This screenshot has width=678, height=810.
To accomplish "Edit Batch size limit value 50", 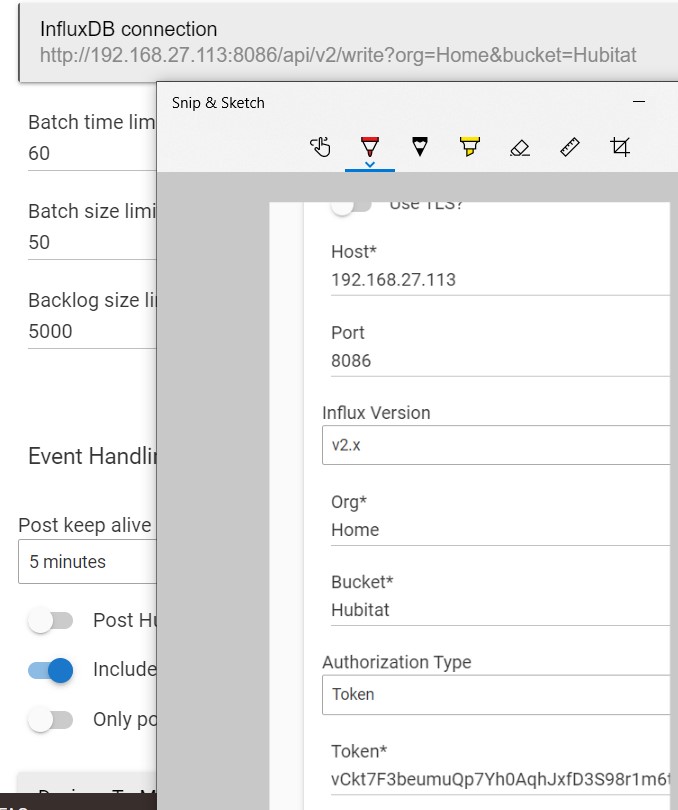I will (92, 242).
